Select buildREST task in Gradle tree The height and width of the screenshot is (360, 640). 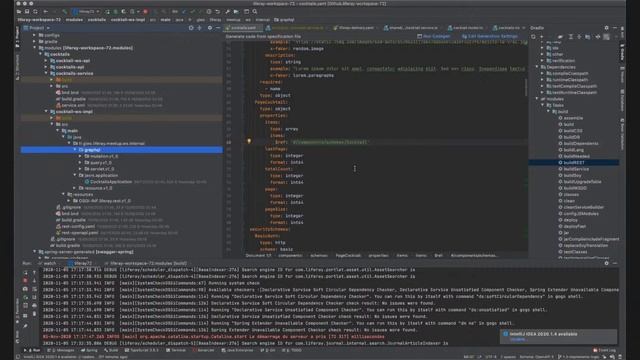pyautogui.click(x=574, y=162)
